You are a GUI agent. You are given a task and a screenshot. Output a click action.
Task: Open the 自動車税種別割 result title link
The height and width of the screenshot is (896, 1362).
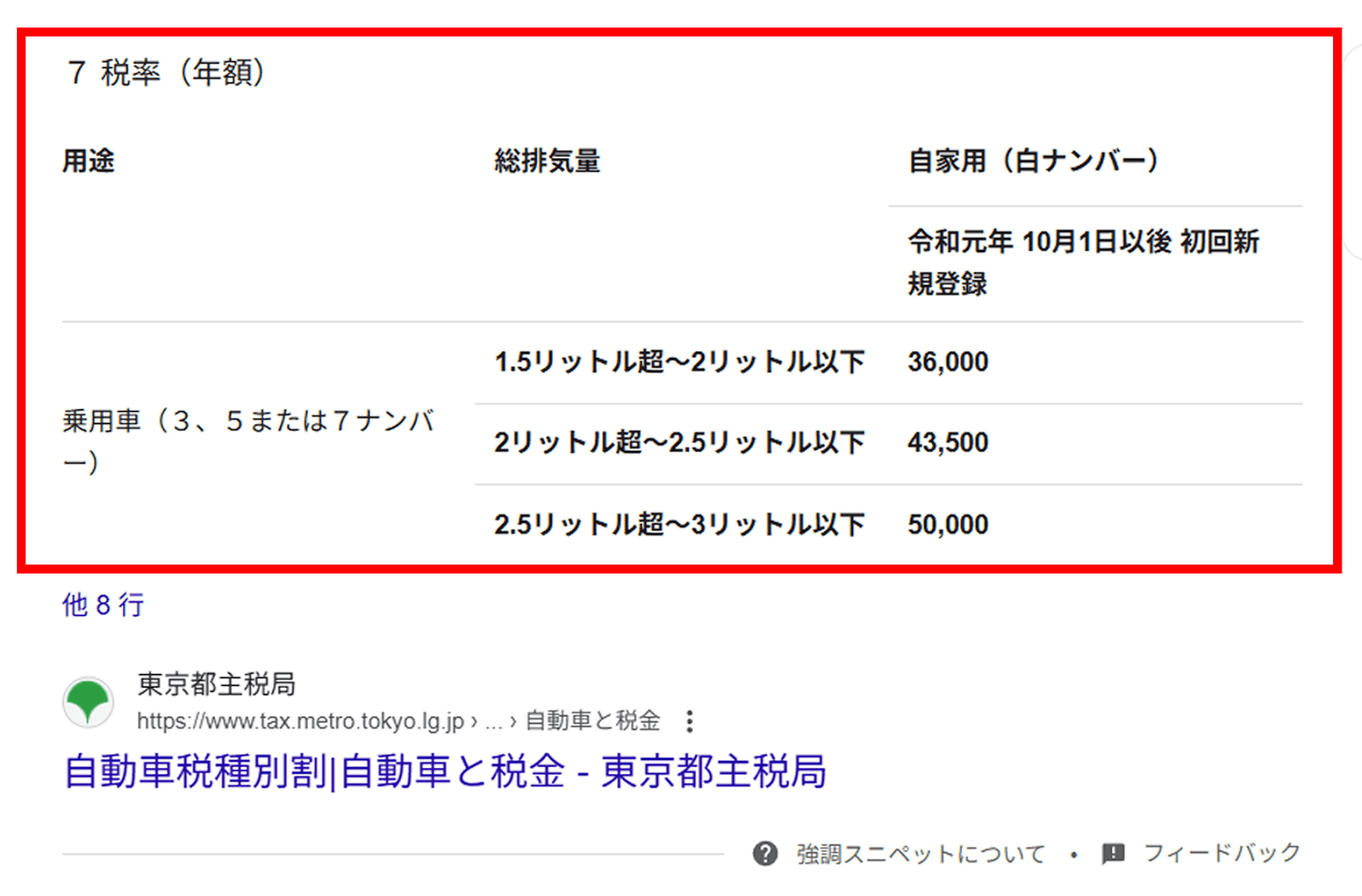point(444,772)
